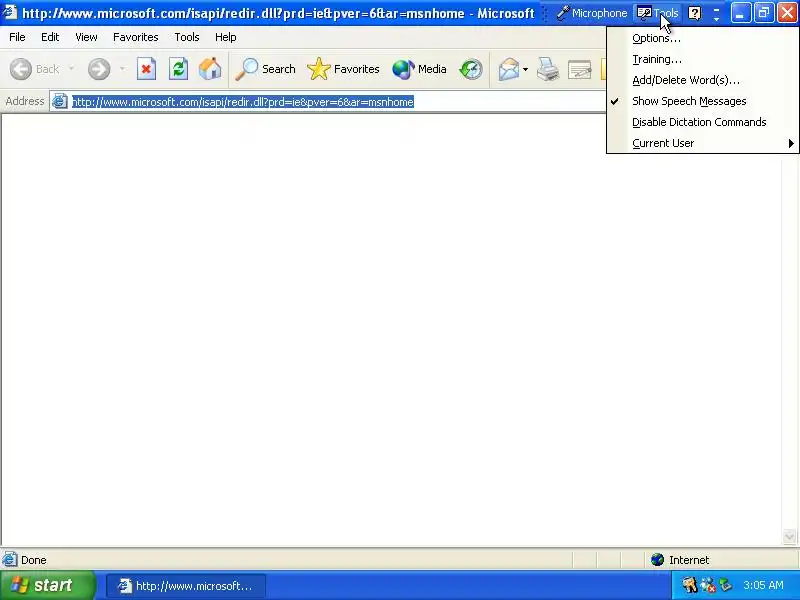Open the Media pane with globe button

click(419, 69)
